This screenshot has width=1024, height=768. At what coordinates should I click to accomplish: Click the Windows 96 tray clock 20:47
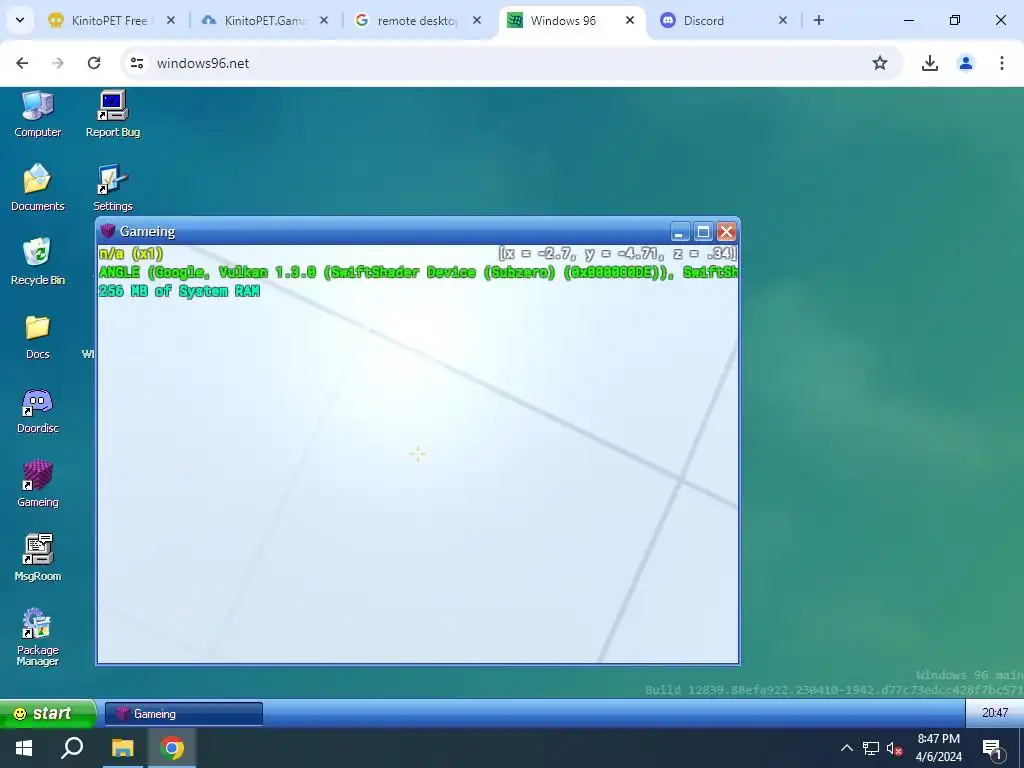995,713
